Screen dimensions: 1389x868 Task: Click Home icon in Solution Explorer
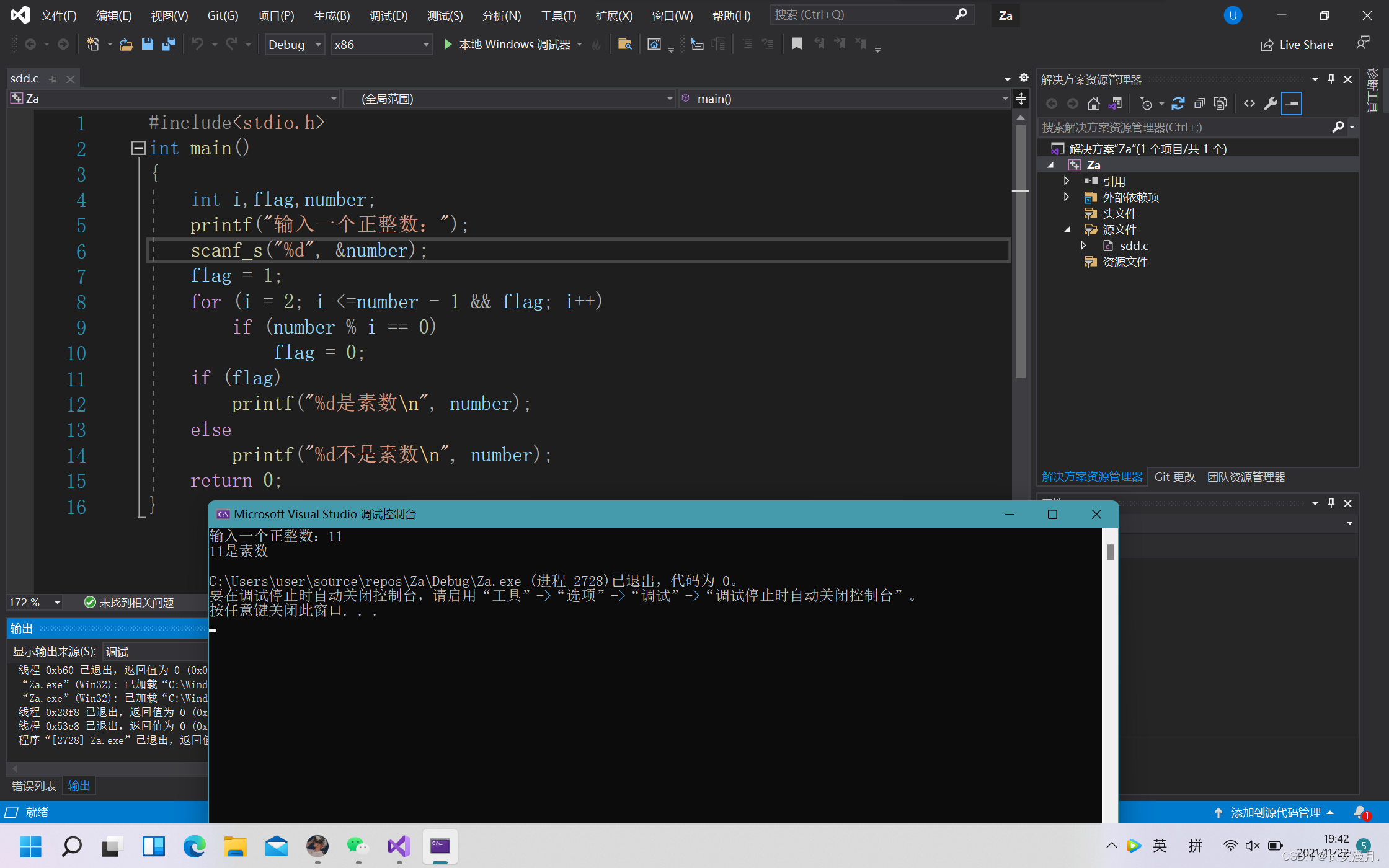click(x=1094, y=104)
